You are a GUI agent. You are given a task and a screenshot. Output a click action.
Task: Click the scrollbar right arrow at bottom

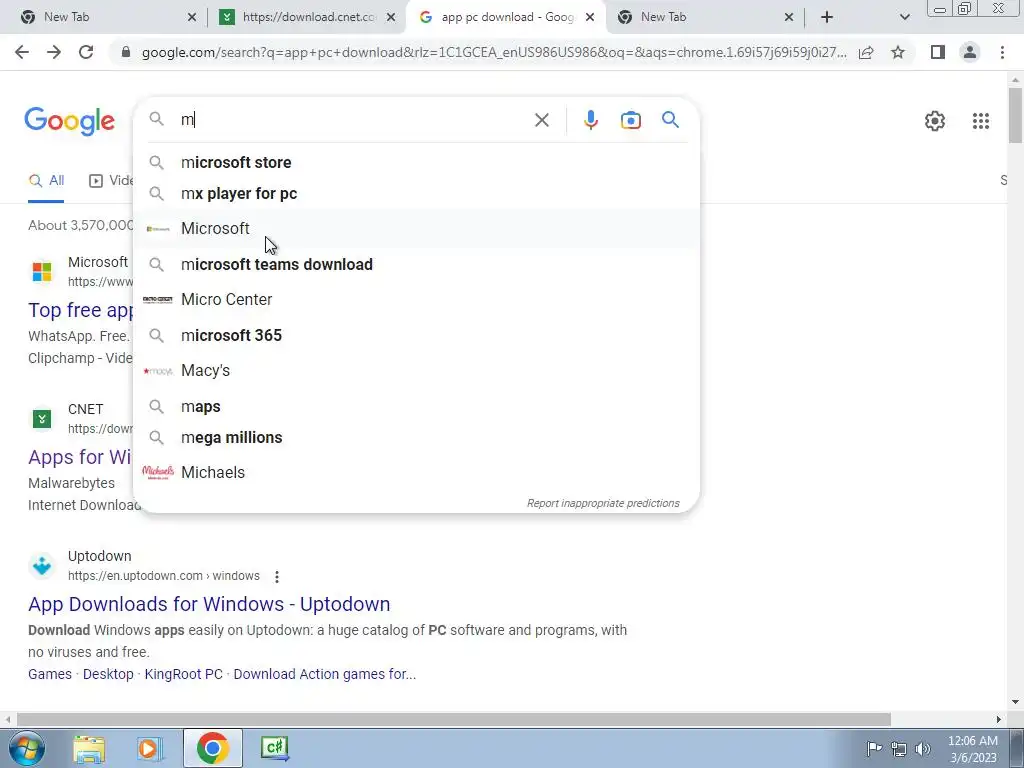coord(999,719)
